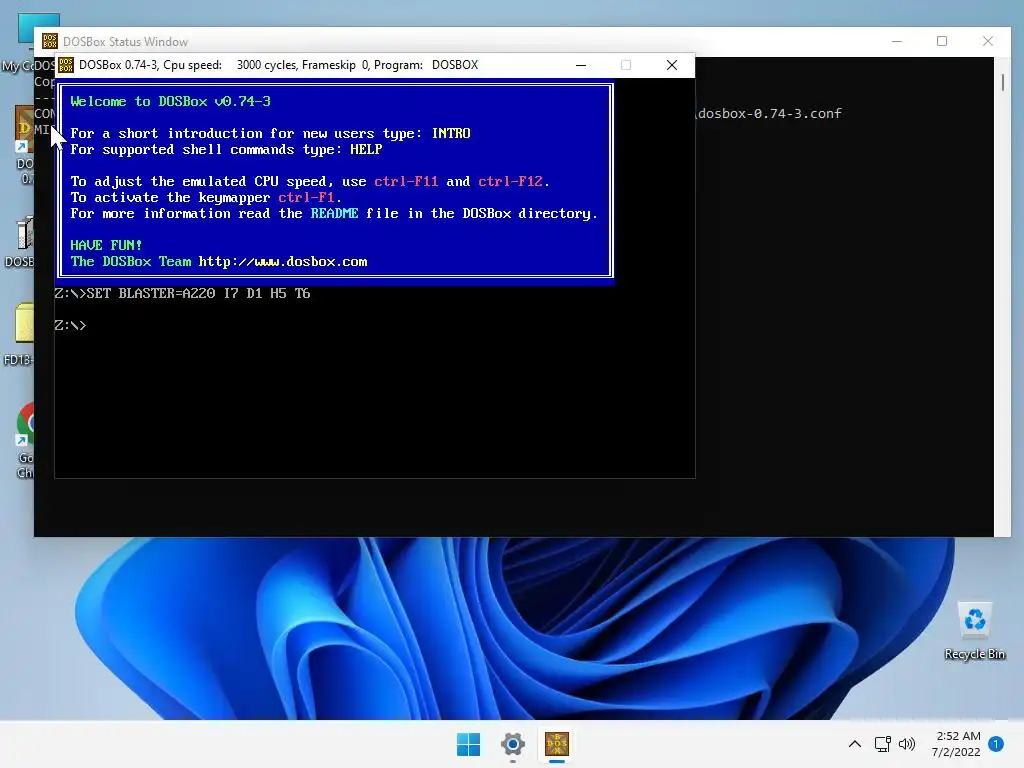This screenshot has width=1024, height=768.
Task: Click the ctrl-F1 keymapper text
Action: coord(306,197)
